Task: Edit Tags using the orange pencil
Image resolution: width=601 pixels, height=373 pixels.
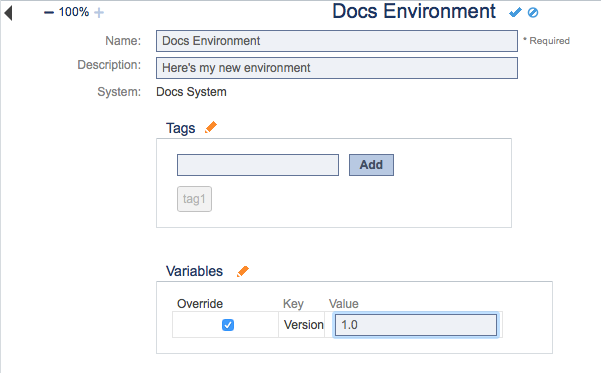Action: (211, 127)
